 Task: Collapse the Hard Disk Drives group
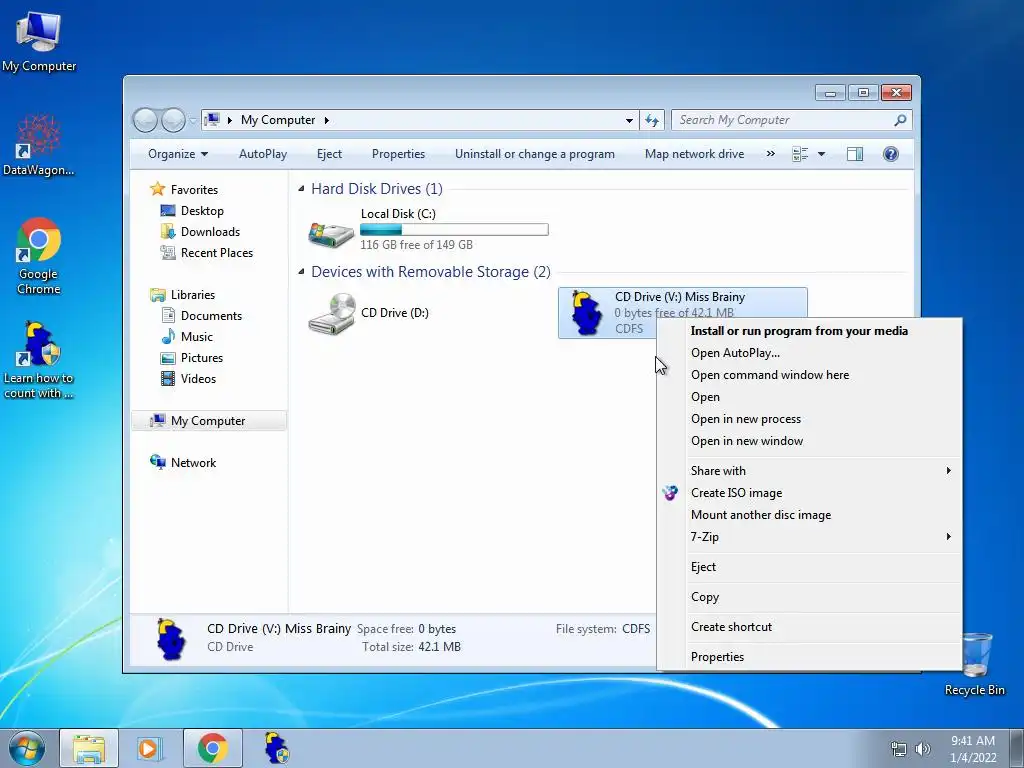coord(301,189)
